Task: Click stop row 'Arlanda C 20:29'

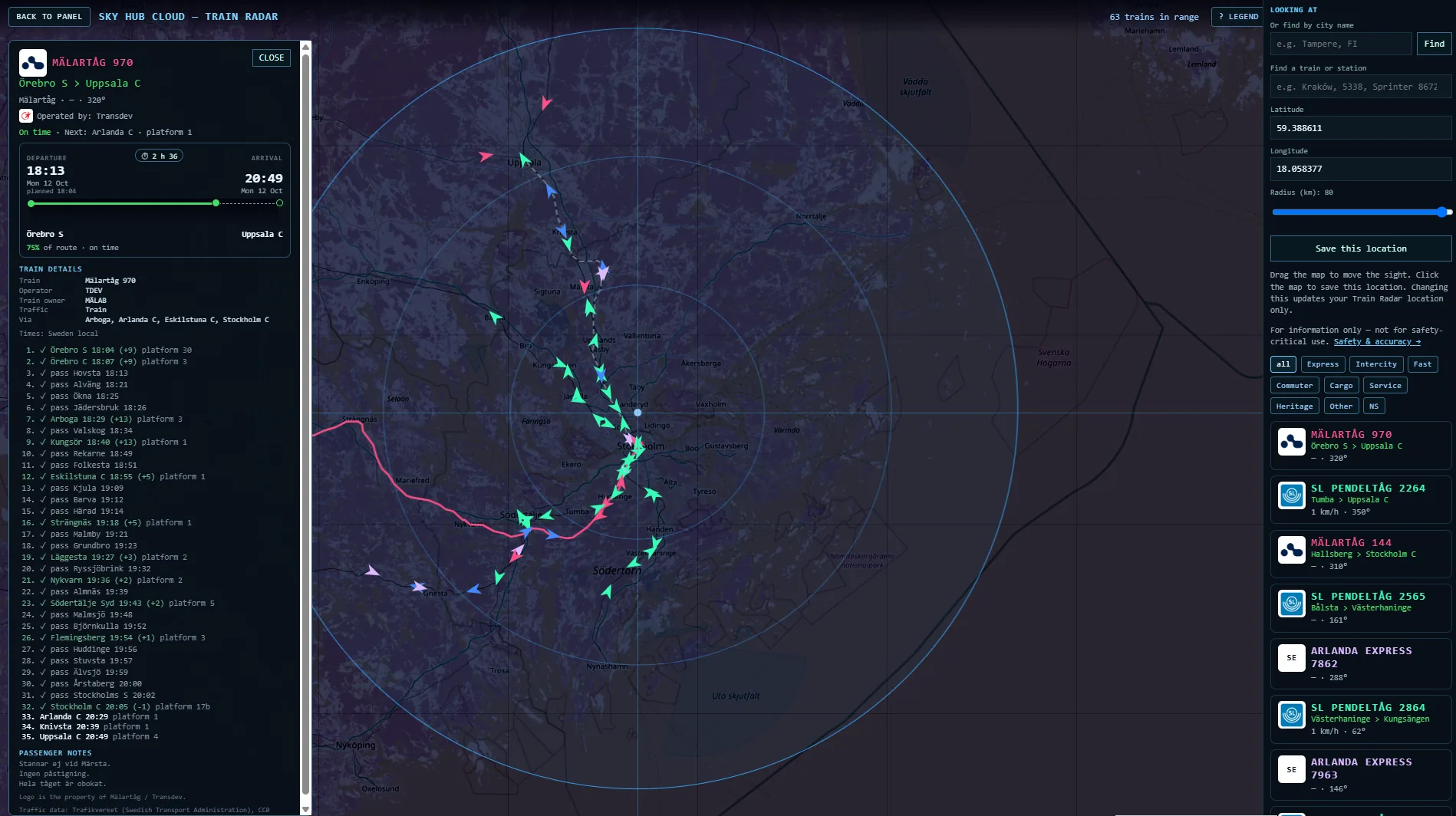Action: coord(91,717)
